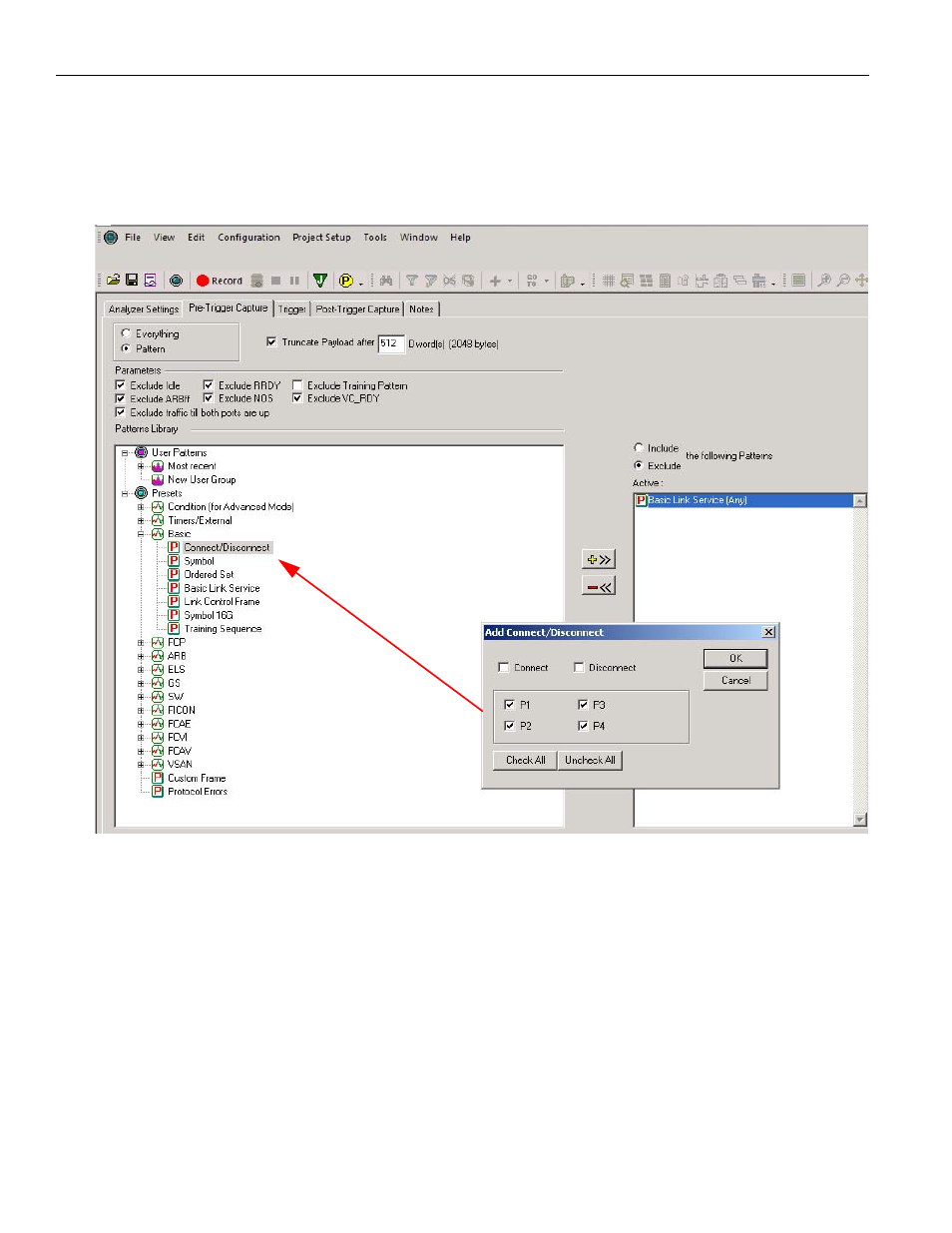The height and width of the screenshot is (1233, 952).
Task: Click the zoom in magnifier toolbar icon
Action: [x=824, y=281]
